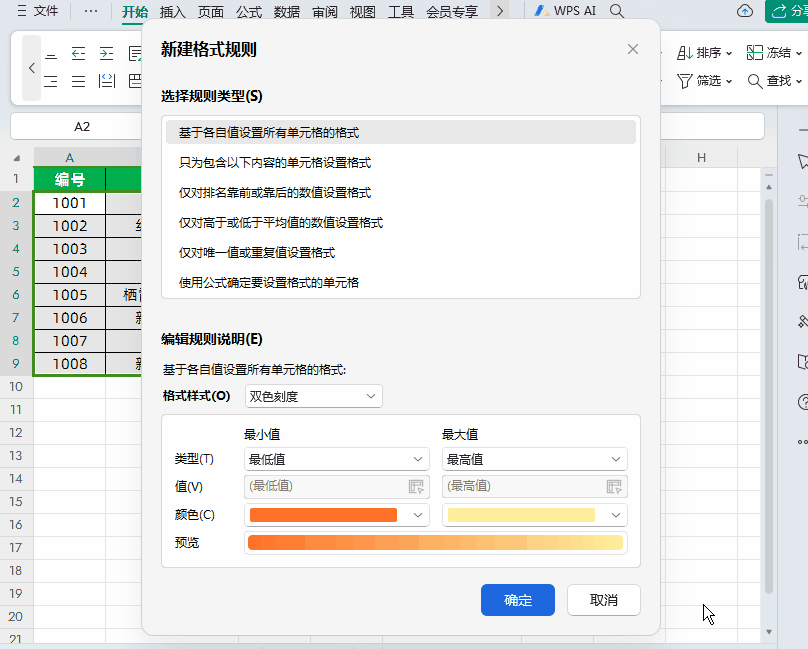Click the bottom align icon in ribbon
The width and height of the screenshot is (808, 649).
point(51,53)
